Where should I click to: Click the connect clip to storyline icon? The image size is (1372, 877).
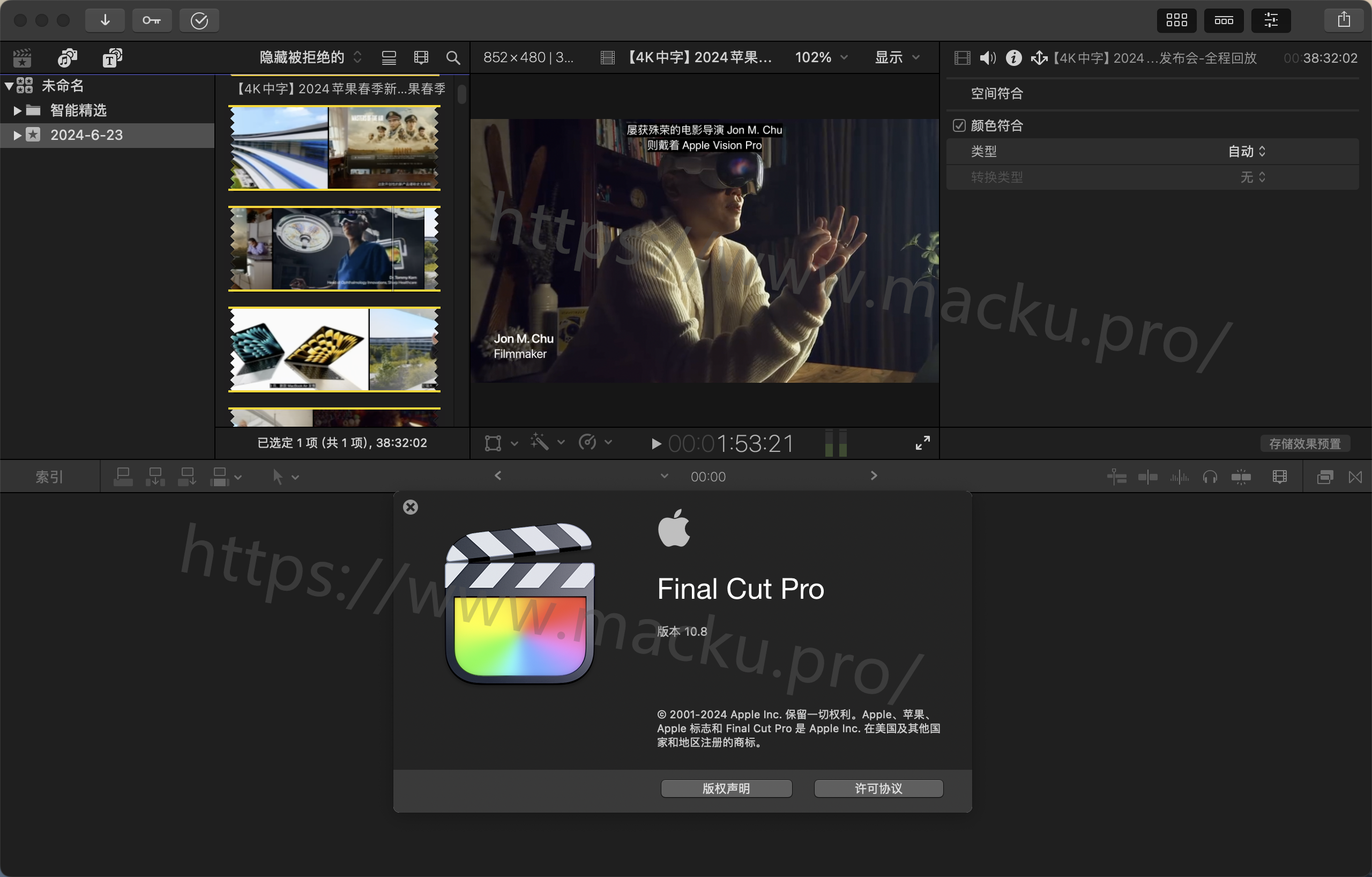click(123, 477)
